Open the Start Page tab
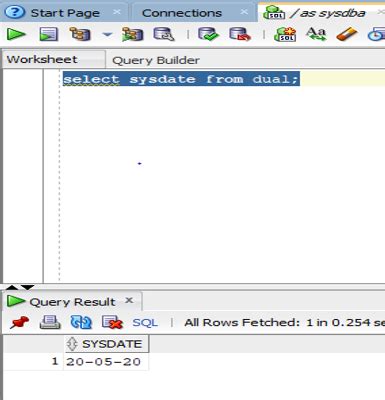 point(65,13)
